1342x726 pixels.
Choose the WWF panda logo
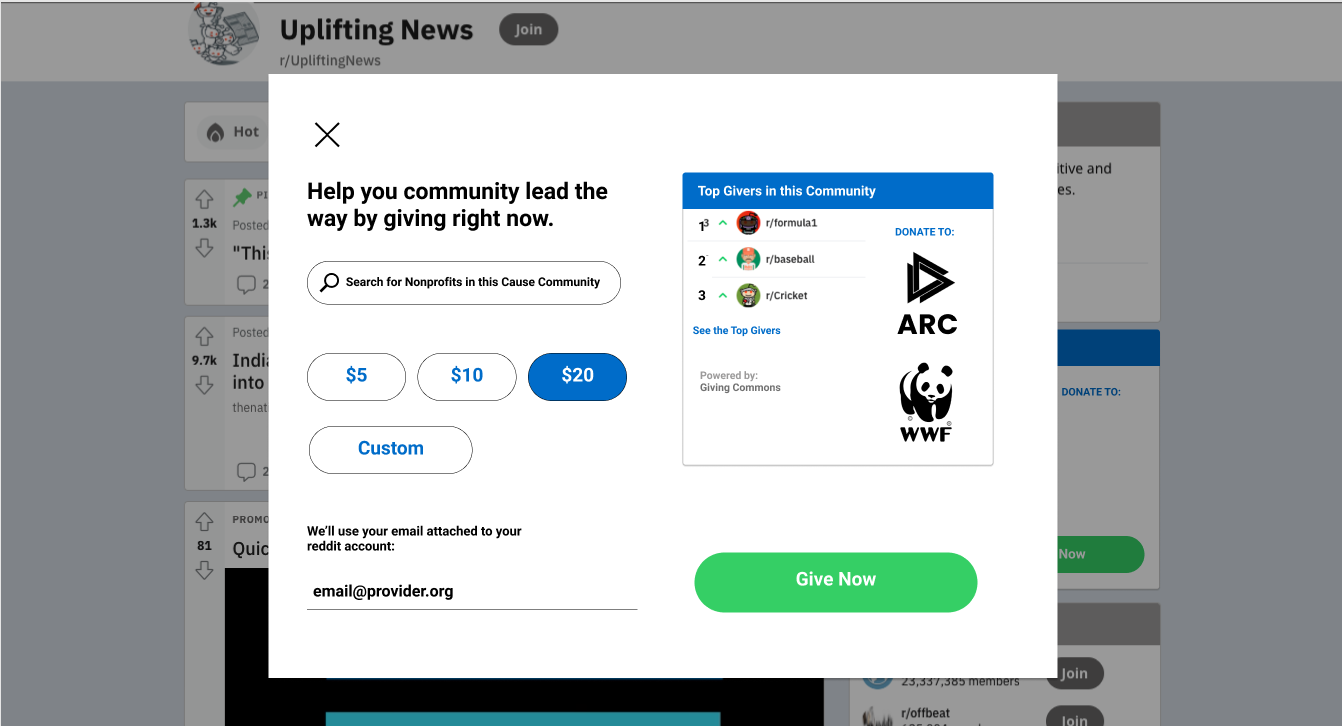click(x=926, y=402)
